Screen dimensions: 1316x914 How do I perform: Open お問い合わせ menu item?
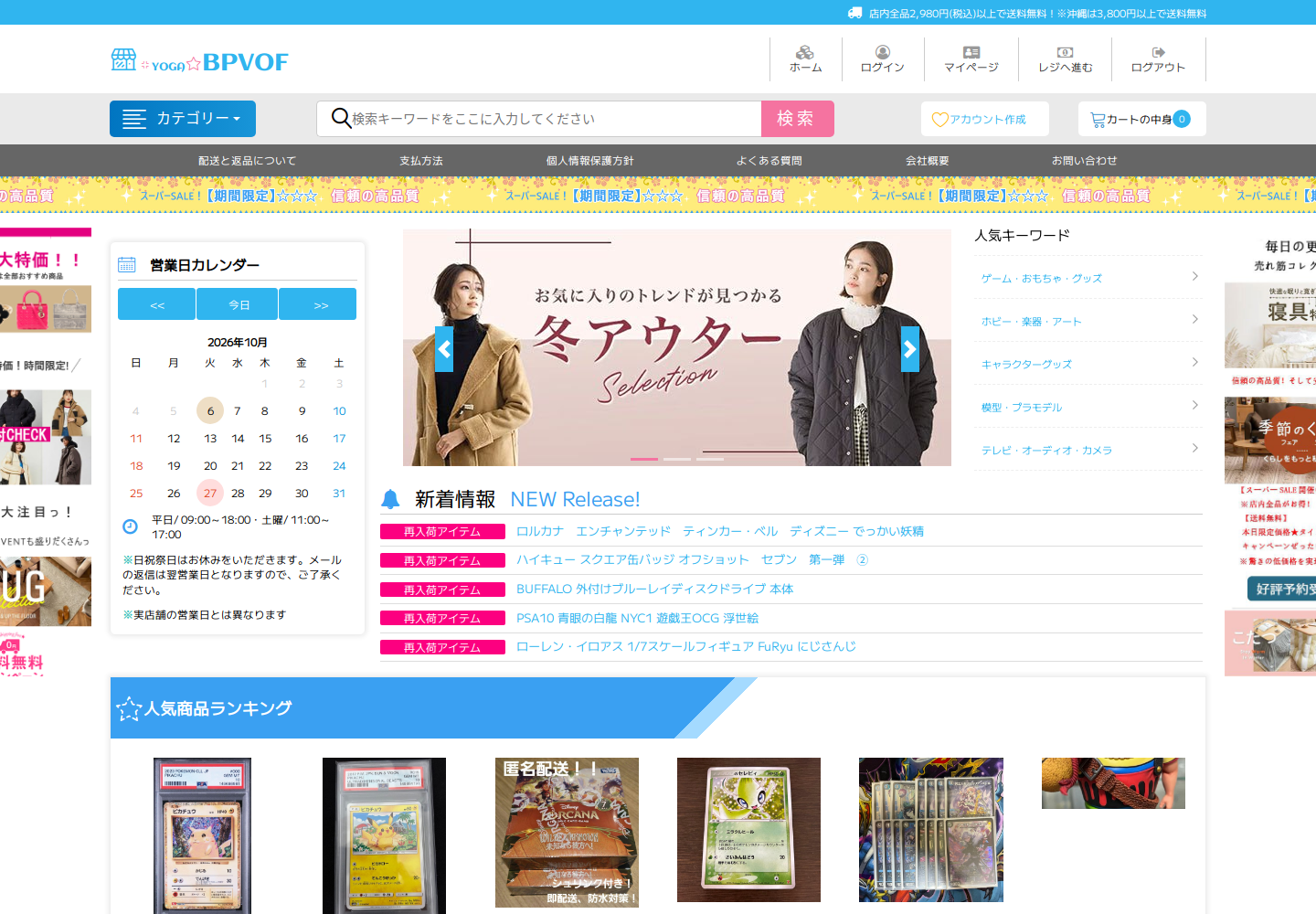click(1085, 161)
